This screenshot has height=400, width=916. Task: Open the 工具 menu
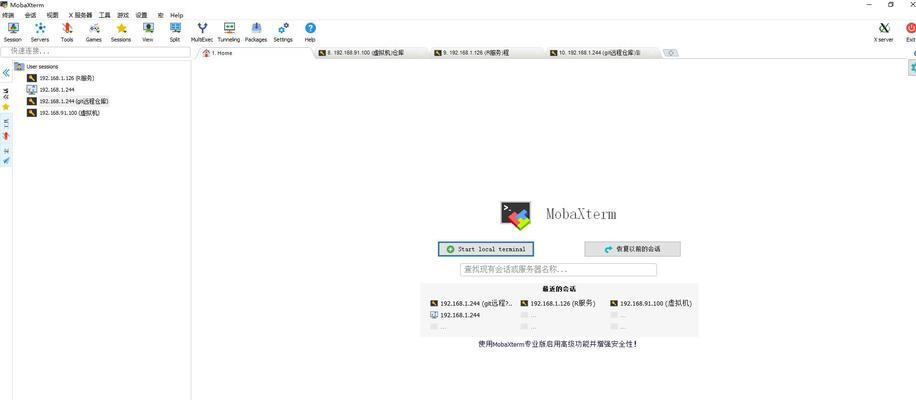coord(104,15)
